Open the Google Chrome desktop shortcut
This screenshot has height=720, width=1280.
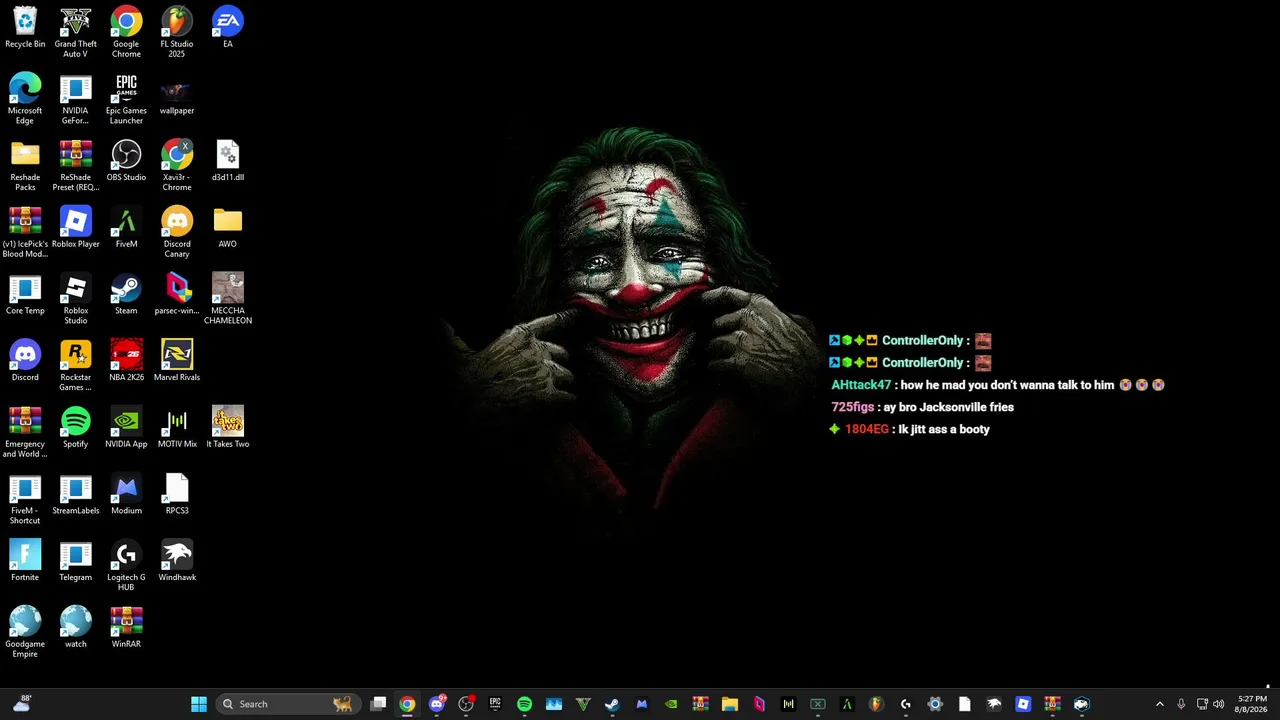(x=126, y=32)
